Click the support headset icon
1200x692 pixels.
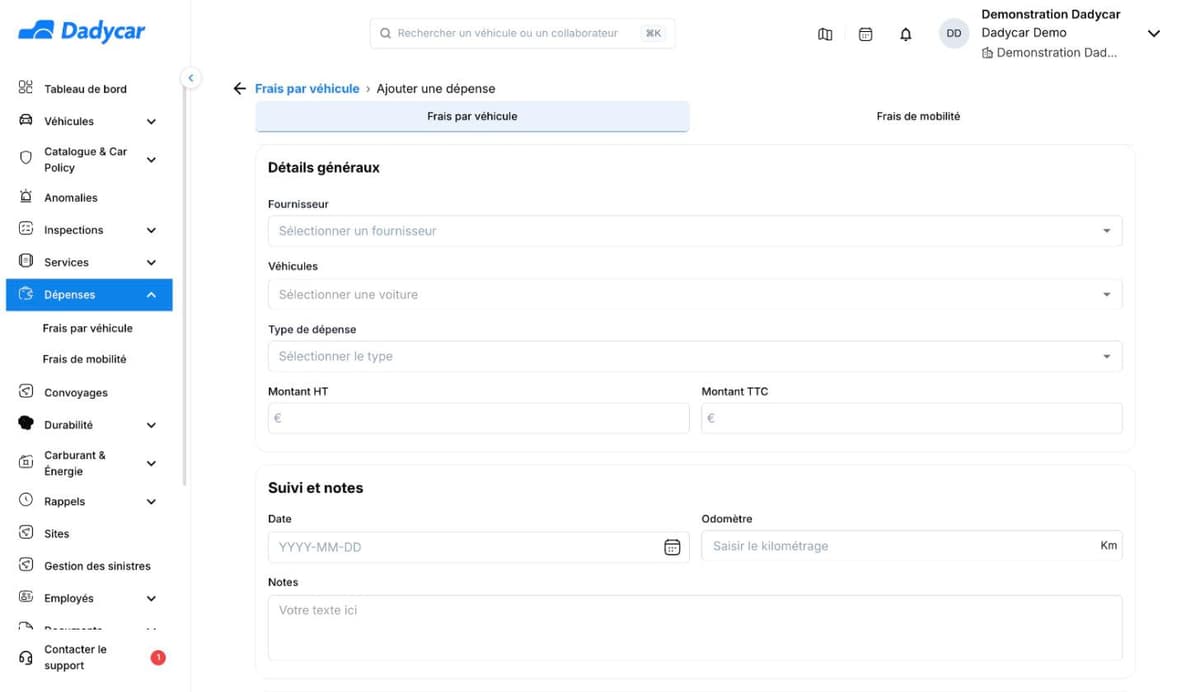click(x=26, y=658)
